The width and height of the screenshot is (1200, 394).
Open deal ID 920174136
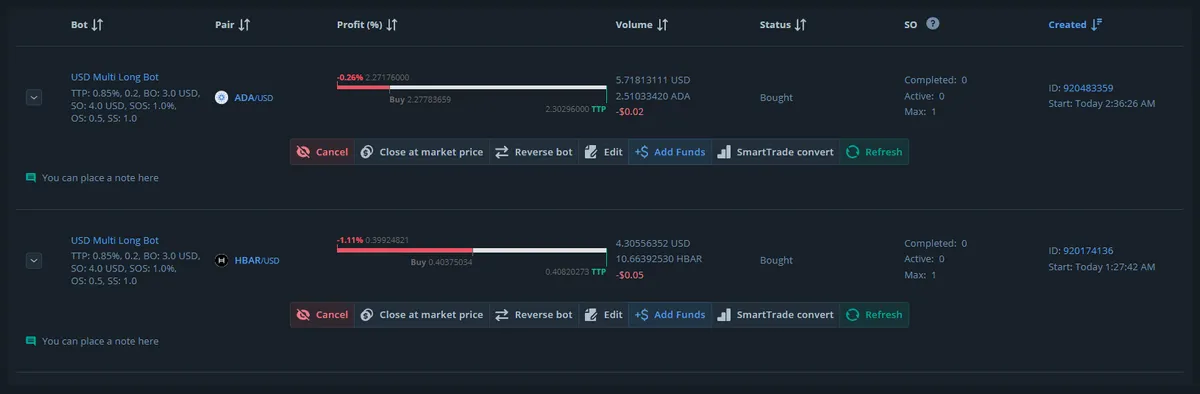[1088, 251]
